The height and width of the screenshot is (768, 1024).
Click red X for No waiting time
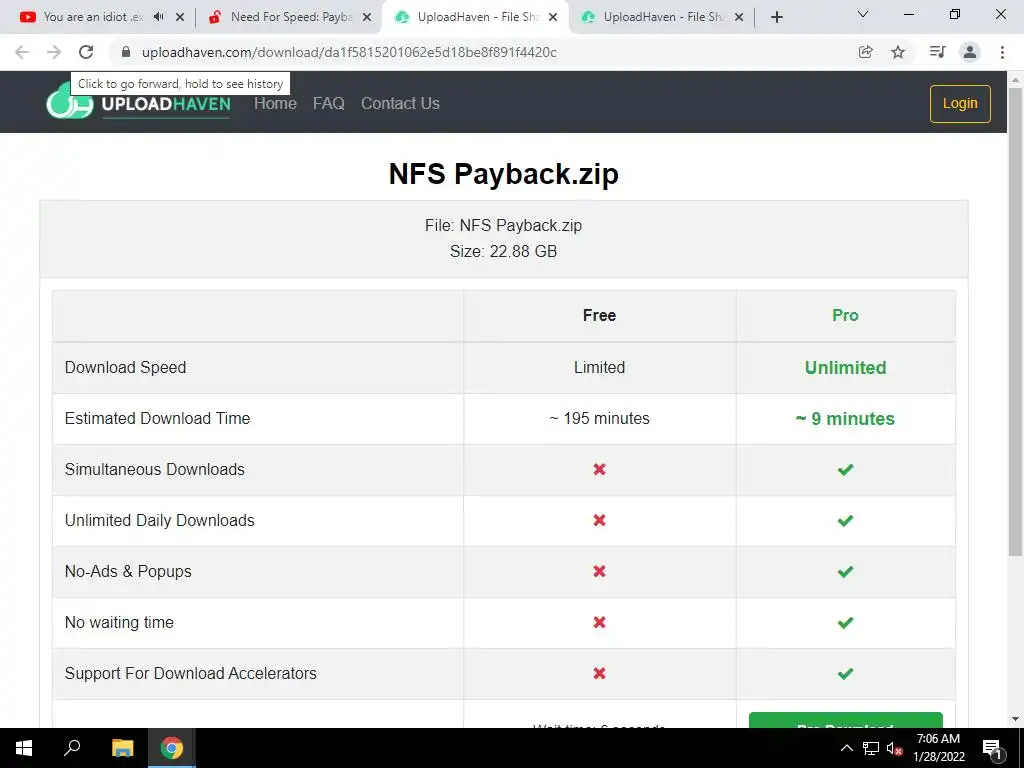[x=600, y=622]
